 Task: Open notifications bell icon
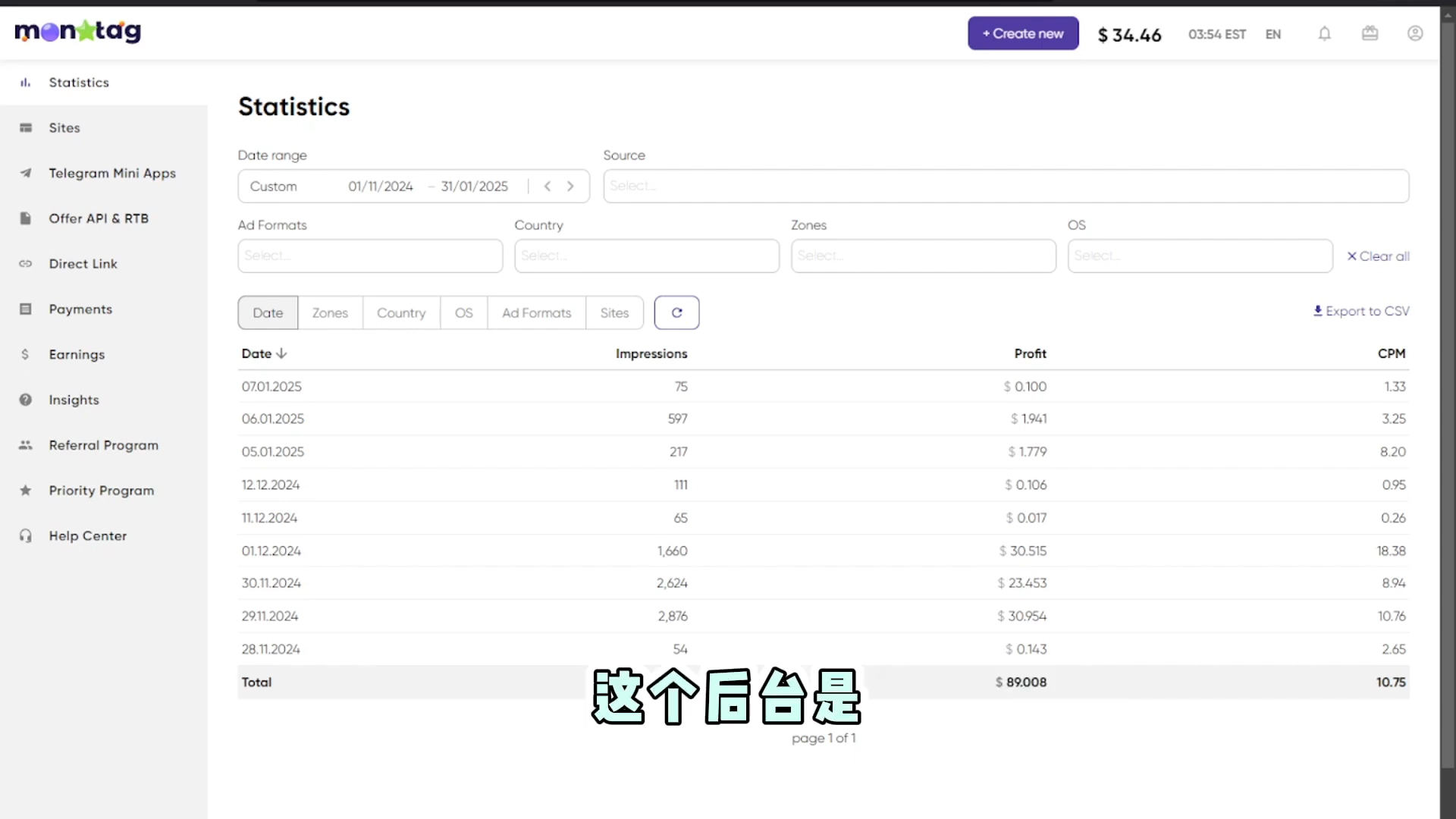point(1324,33)
